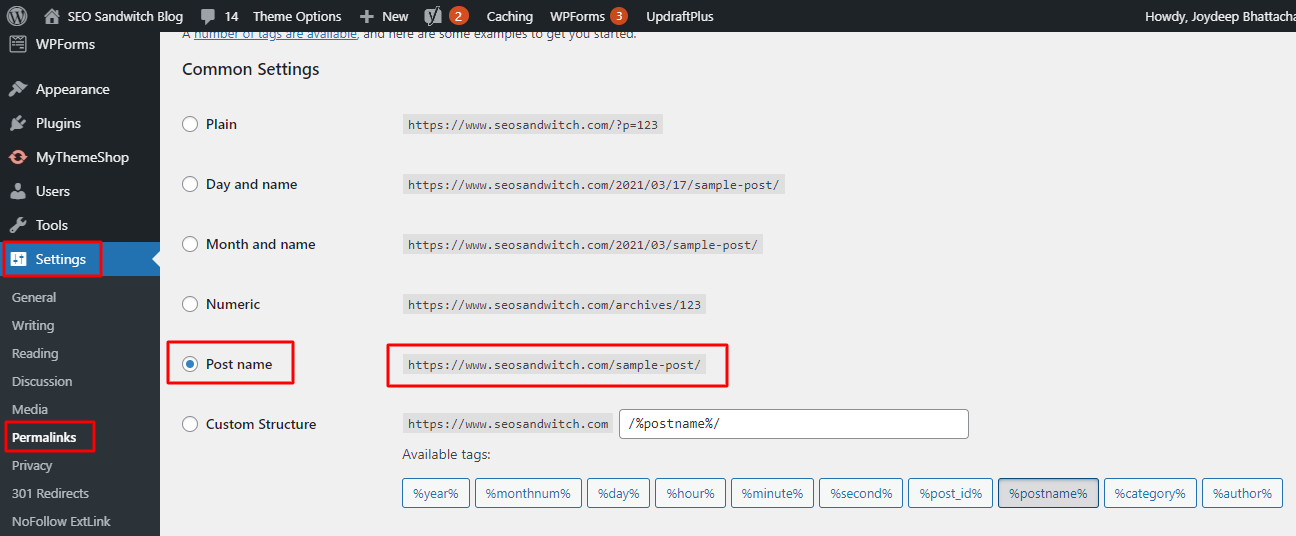This screenshot has width=1296, height=536.
Task: Open Writing settings submenu item
Action: pos(33,325)
